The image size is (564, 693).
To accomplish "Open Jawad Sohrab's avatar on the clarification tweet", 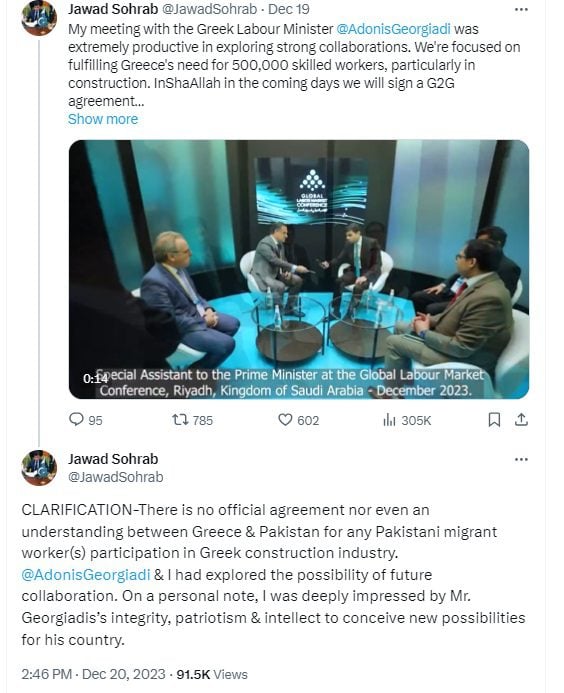I will [x=39, y=468].
